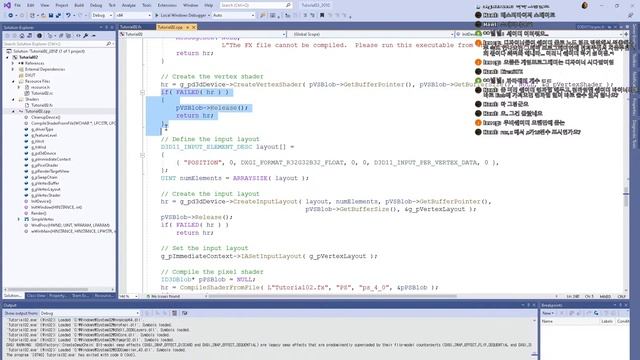Collapse the Resource Files folder
640x360 pixels.
pos(13,81)
